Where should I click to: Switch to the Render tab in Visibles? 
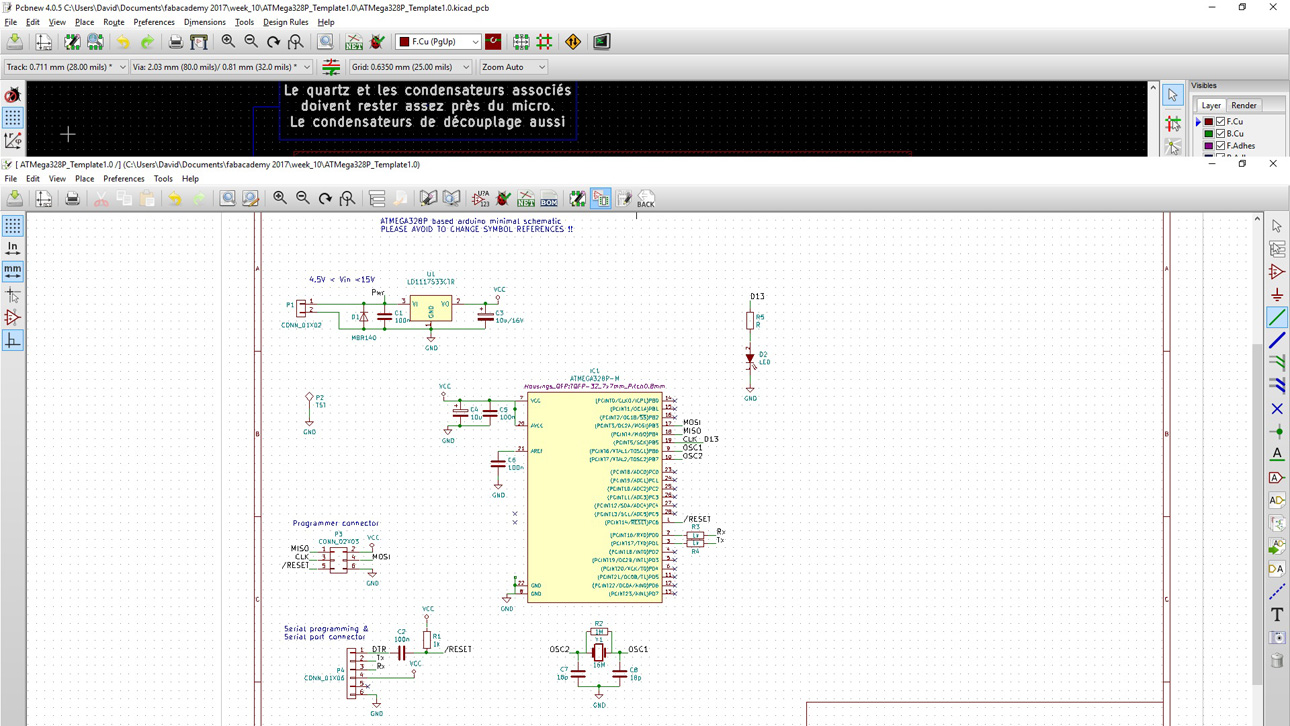pyautogui.click(x=1243, y=105)
